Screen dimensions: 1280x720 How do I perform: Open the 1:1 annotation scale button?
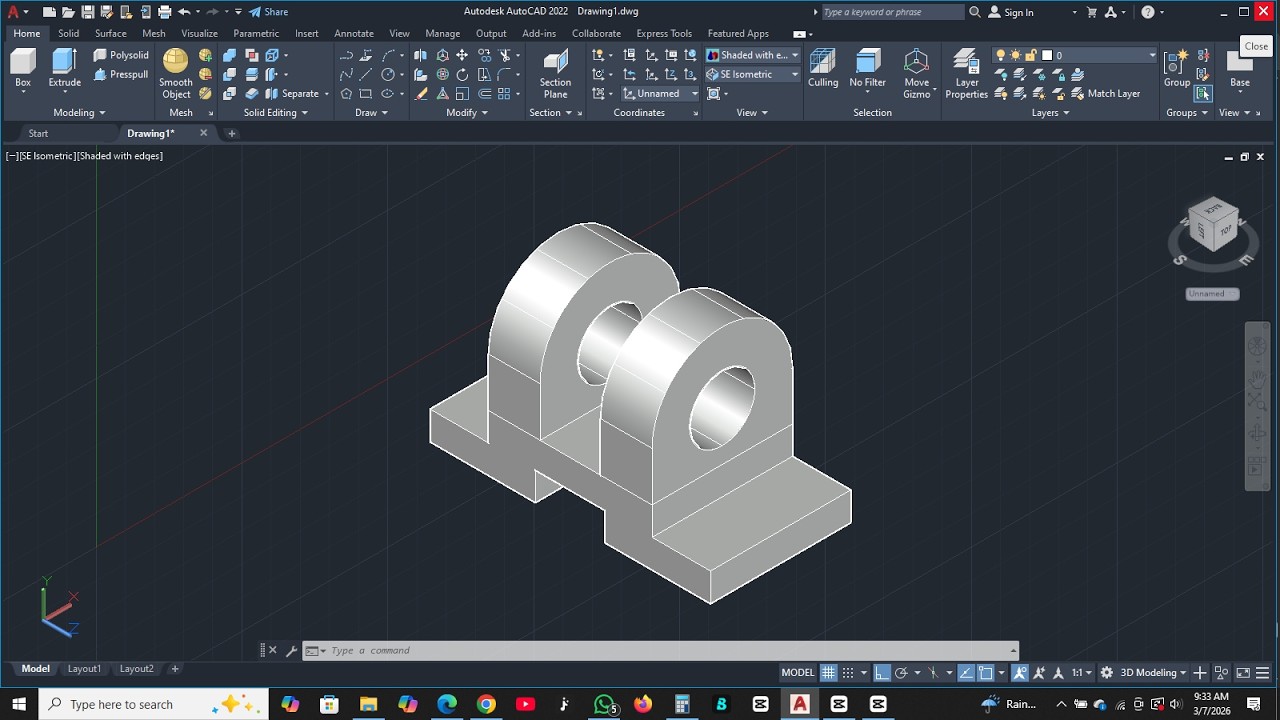[1082, 672]
